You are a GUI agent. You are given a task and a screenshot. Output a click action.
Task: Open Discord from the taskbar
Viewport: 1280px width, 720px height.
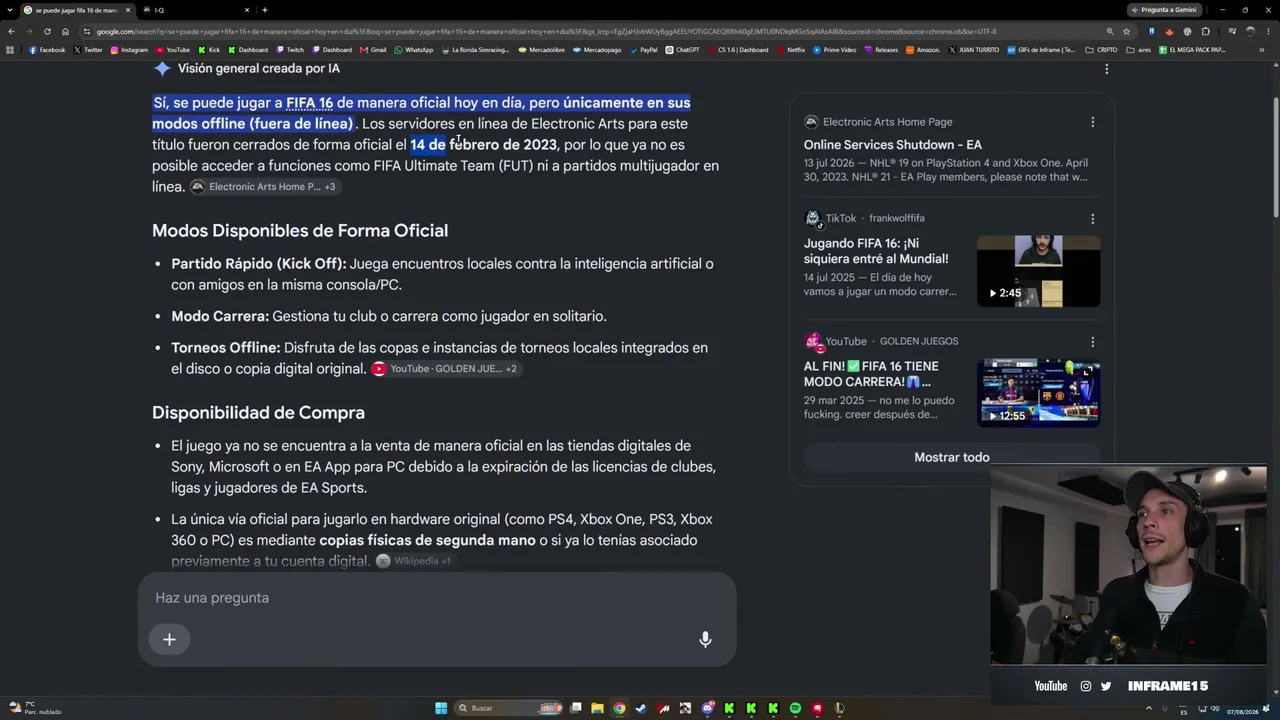(x=707, y=708)
